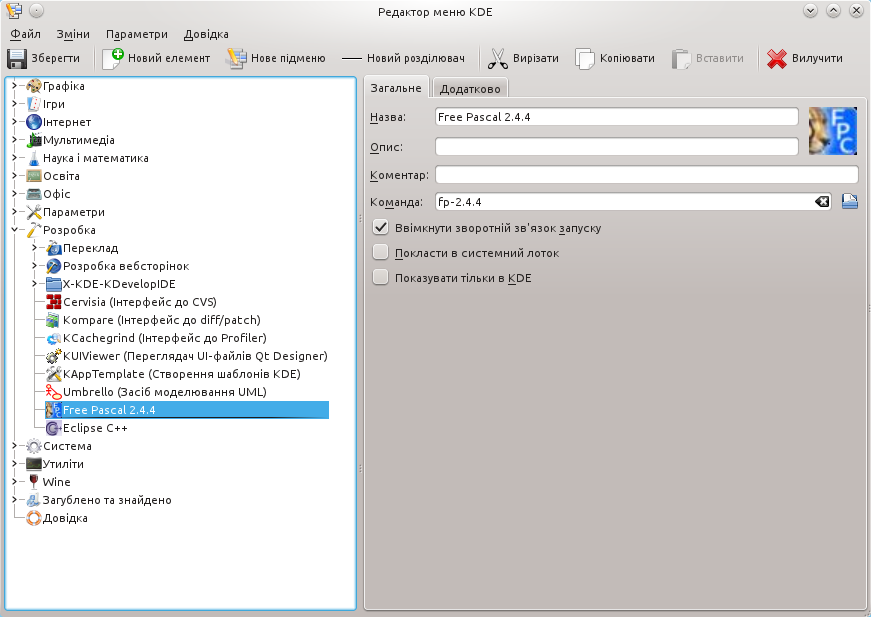871x617 pixels.
Task: Open the Зміни menu
Action: pyautogui.click(x=73, y=34)
